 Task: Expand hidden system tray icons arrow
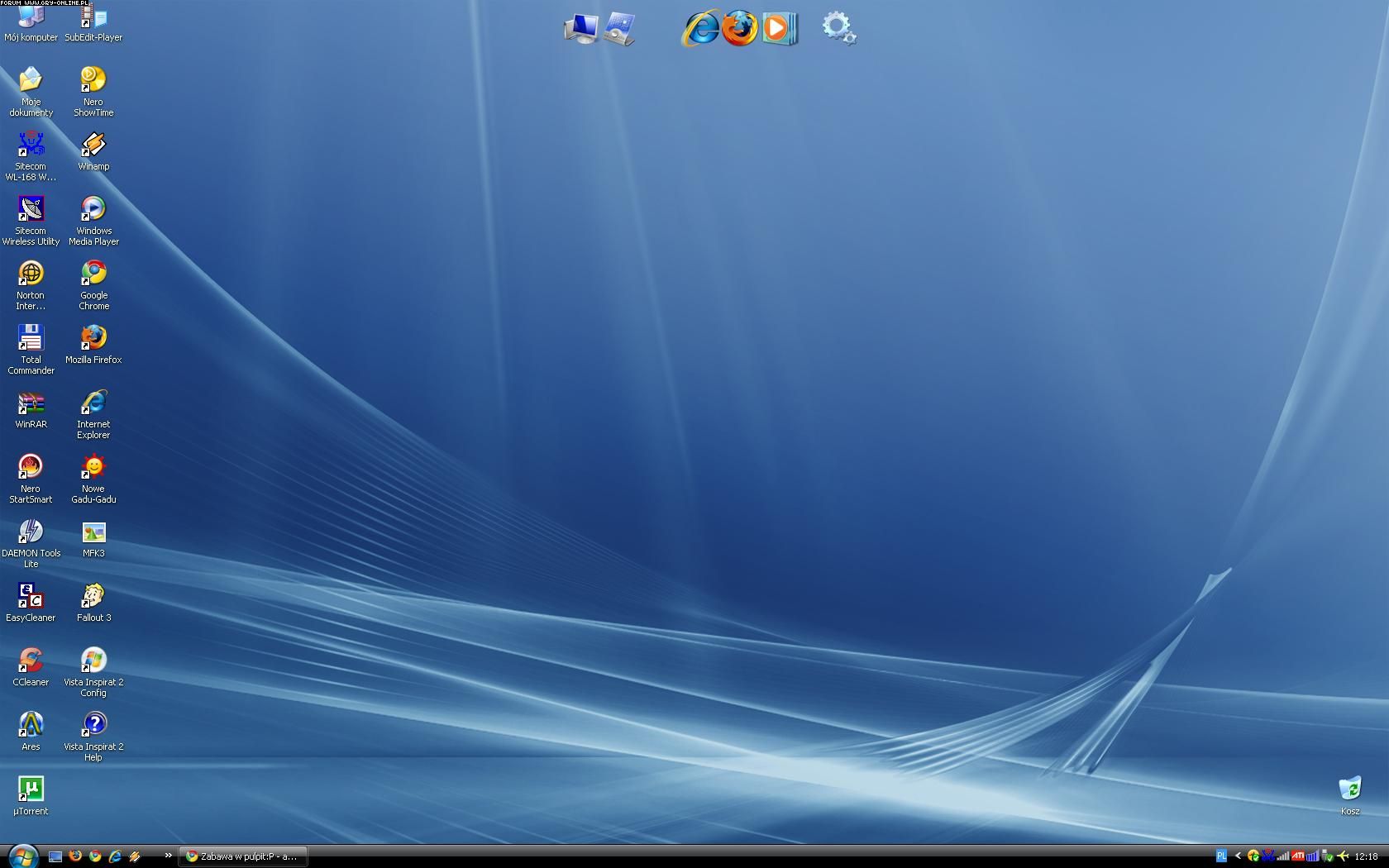point(1238,856)
